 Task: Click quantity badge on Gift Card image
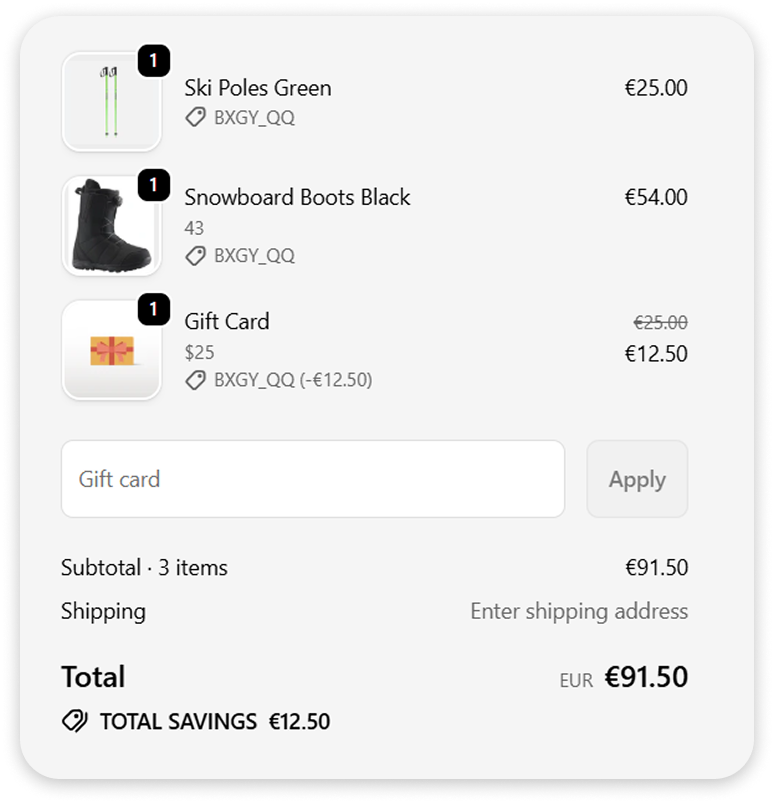153,310
